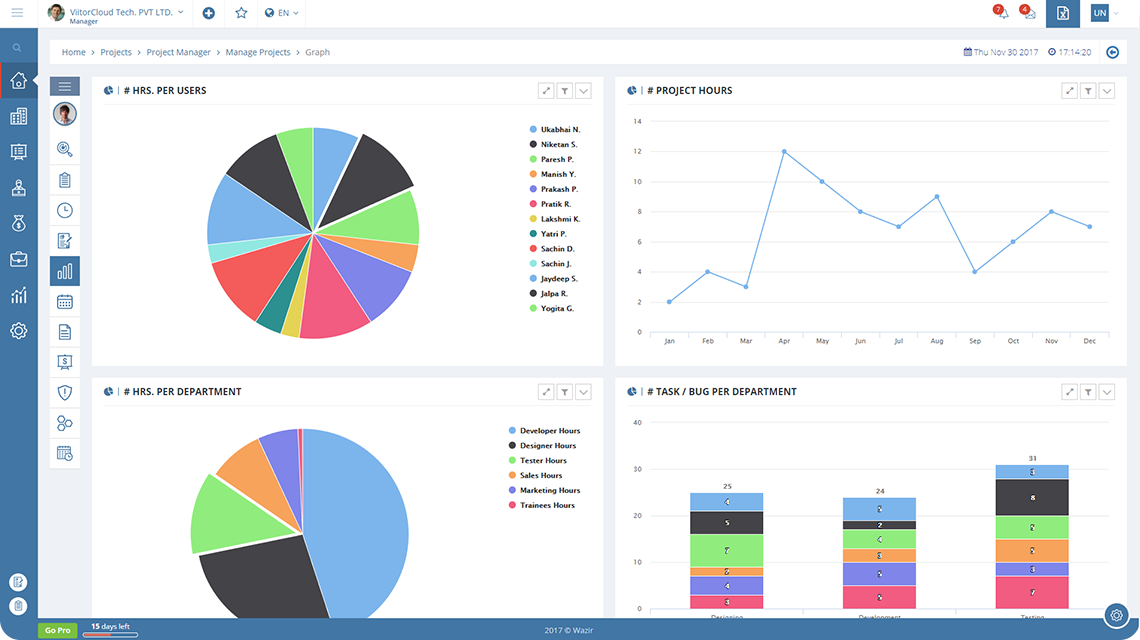Filter the Hrs. Per Users chart
This screenshot has height=640, width=1140.
[565, 91]
